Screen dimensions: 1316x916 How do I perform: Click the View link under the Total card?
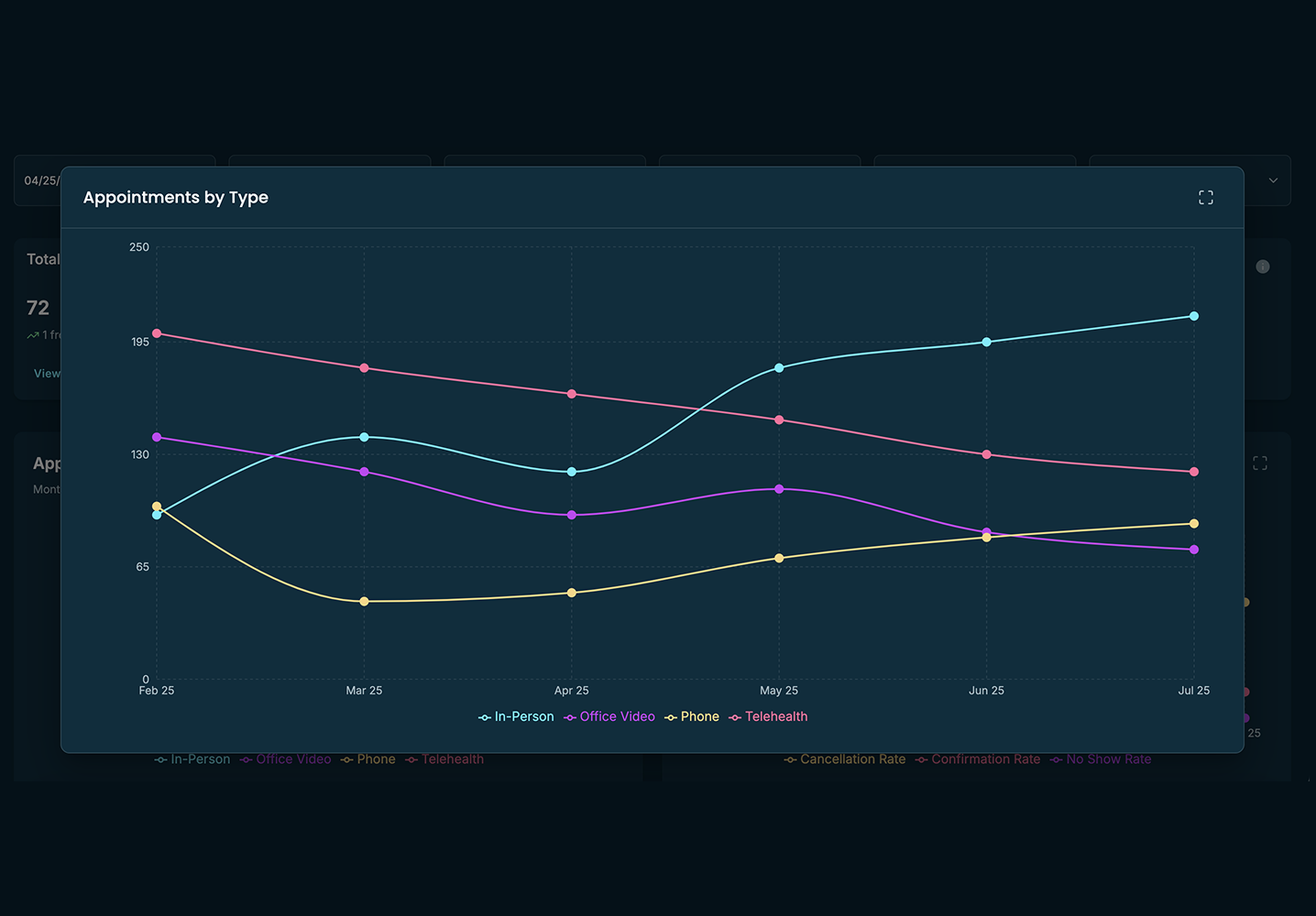point(47,374)
